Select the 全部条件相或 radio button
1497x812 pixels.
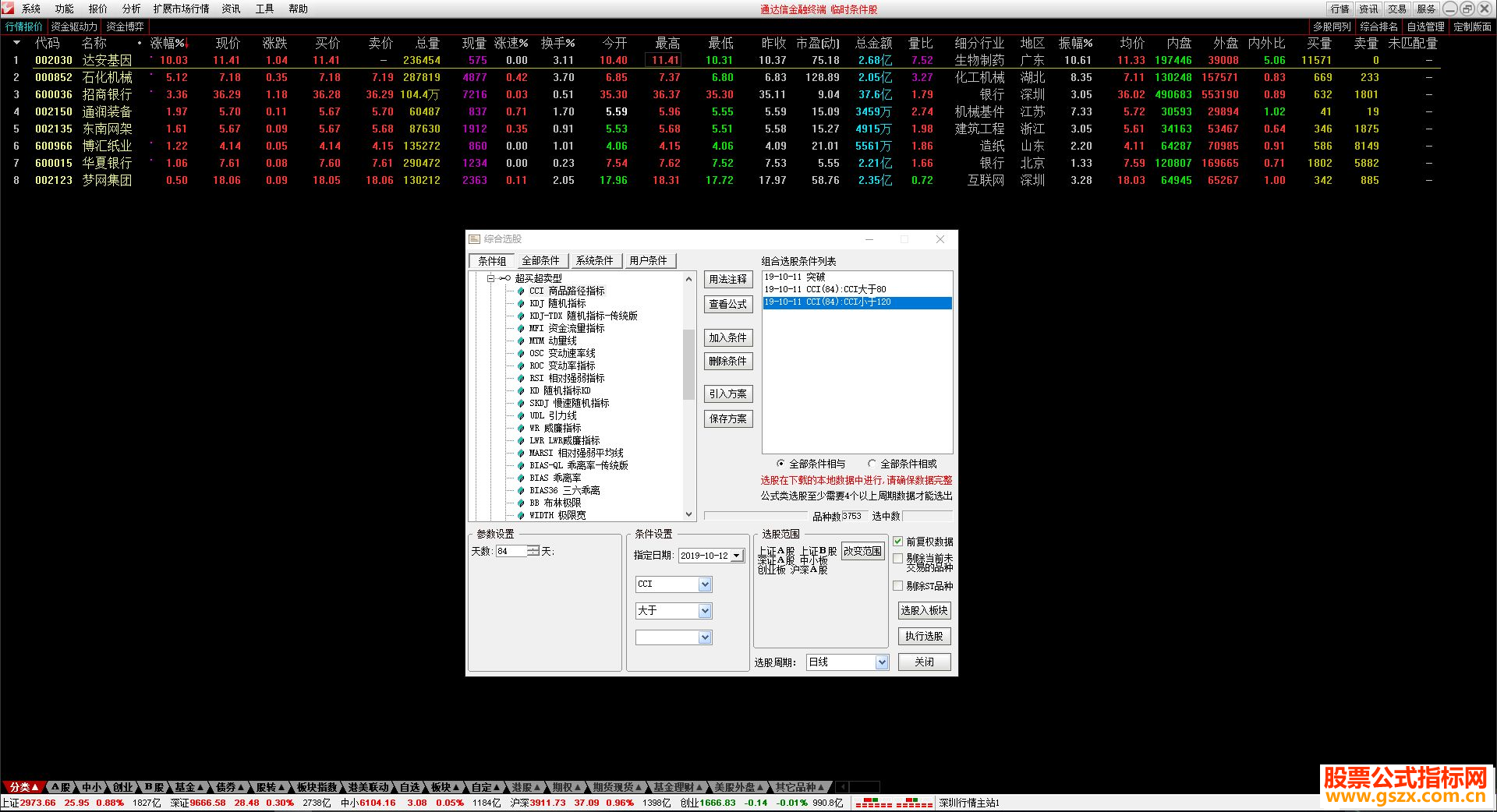click(x=872, y=464)
